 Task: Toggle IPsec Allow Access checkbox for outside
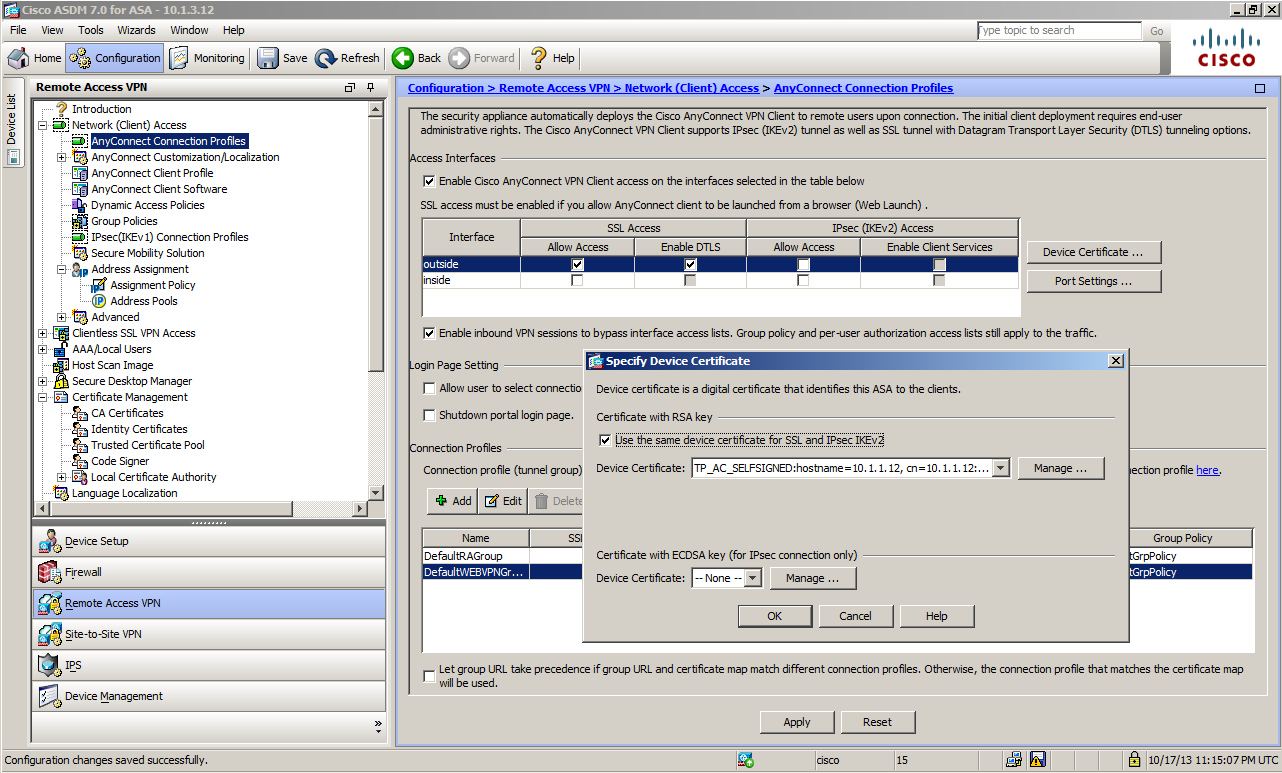[x=803, y=264]
